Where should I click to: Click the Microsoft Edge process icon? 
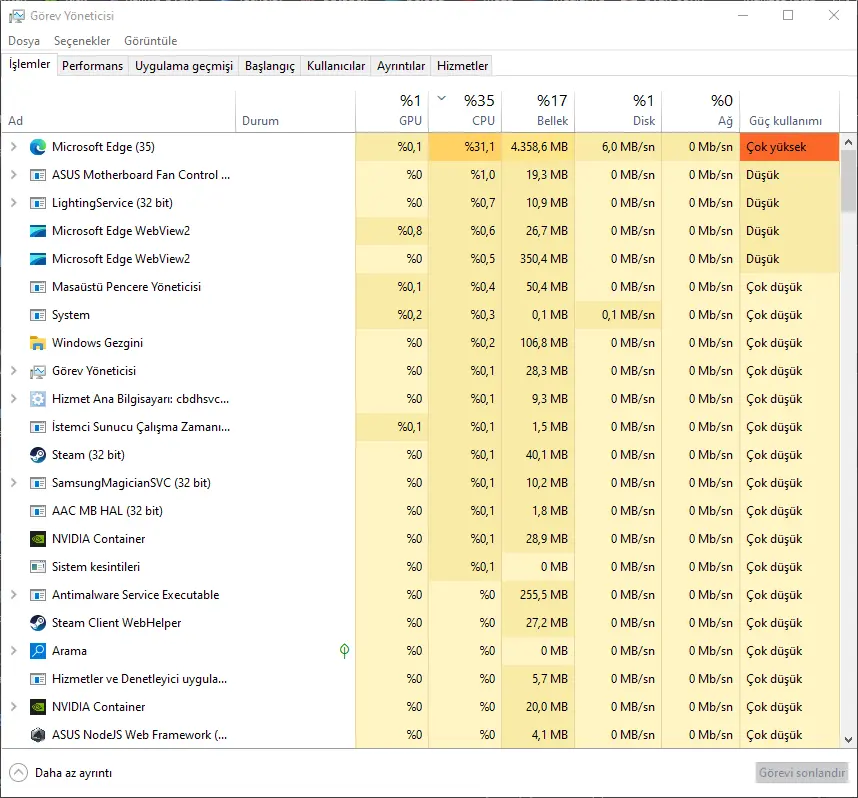click(38, 147)
